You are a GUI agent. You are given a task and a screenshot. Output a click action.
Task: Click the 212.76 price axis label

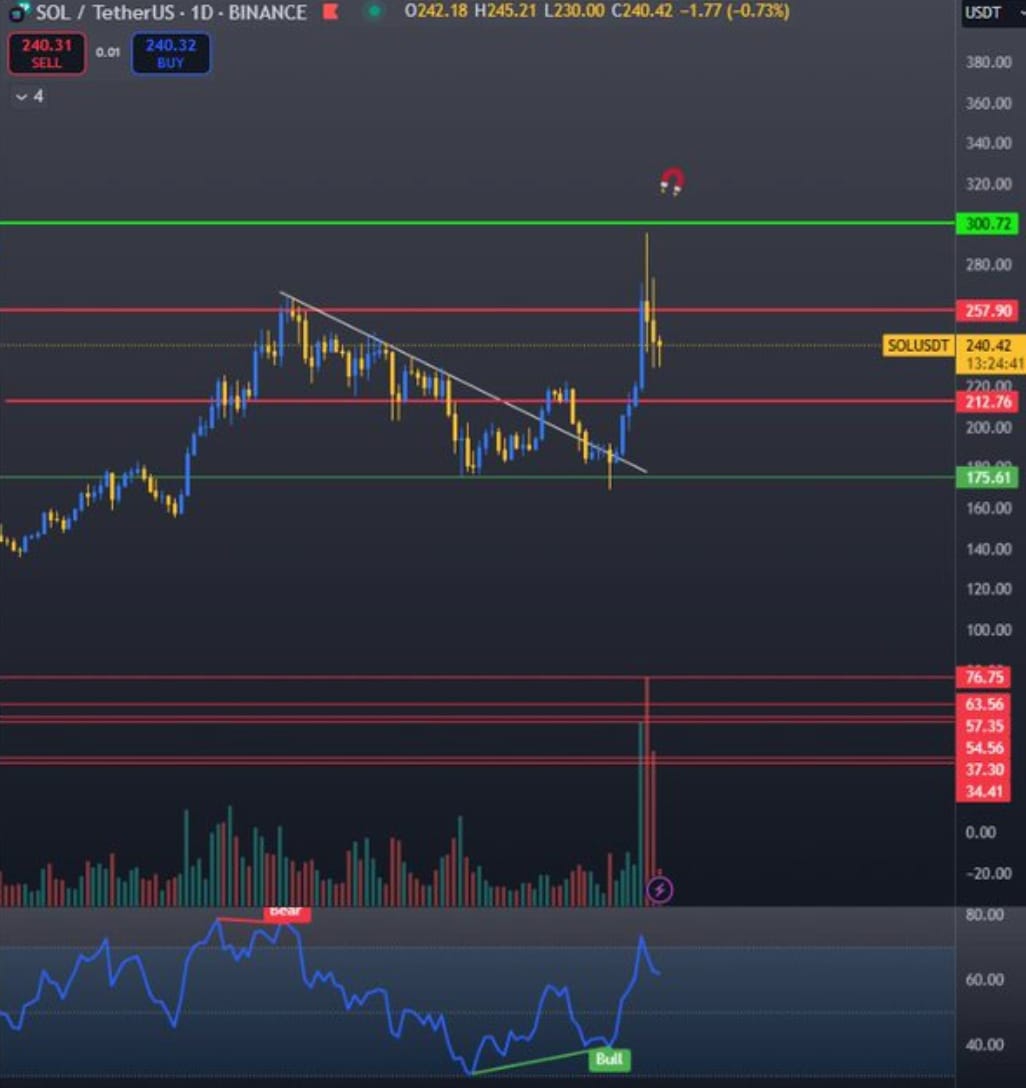tap(986, 403)
